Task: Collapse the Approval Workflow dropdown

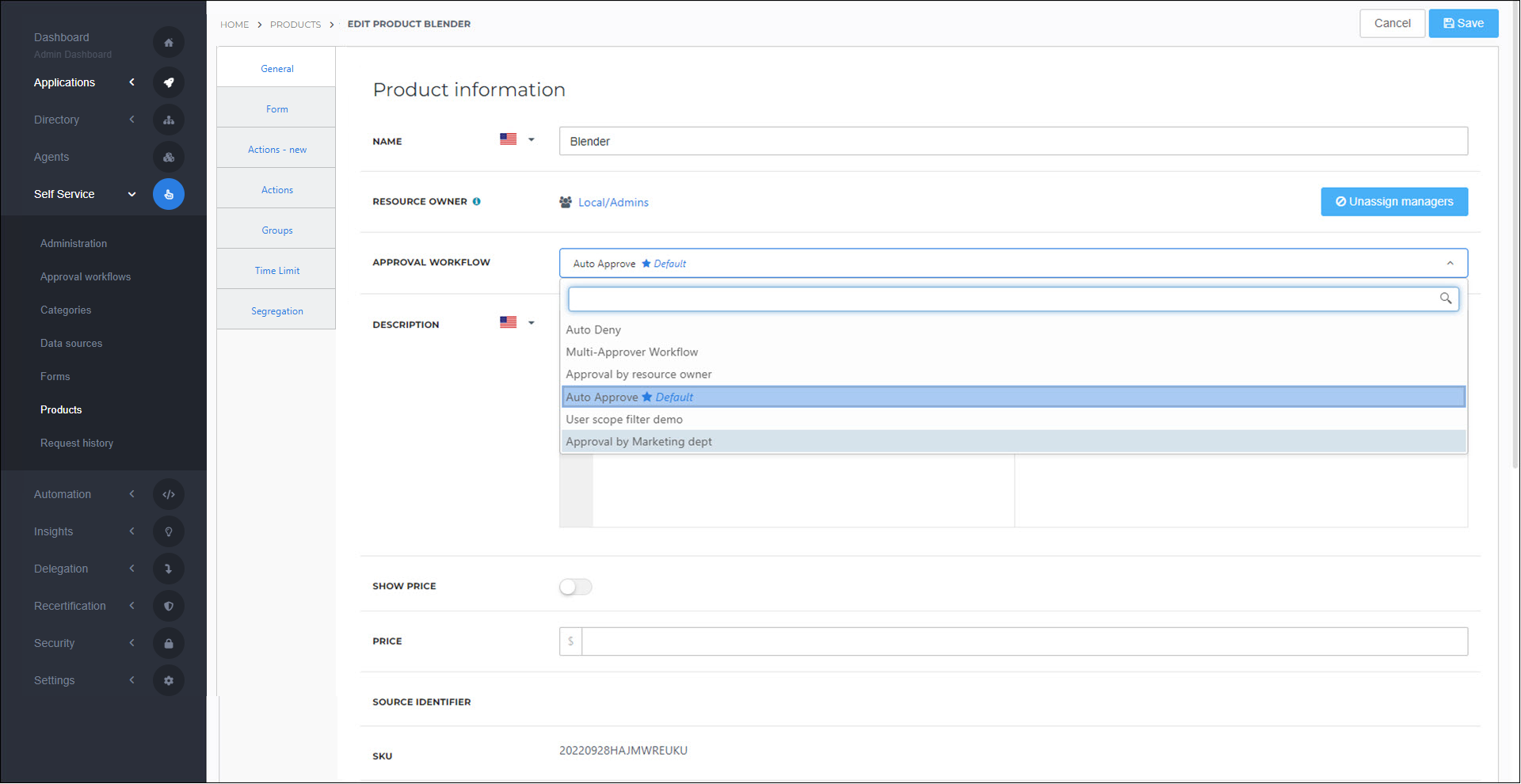Action: (1450, 262)
